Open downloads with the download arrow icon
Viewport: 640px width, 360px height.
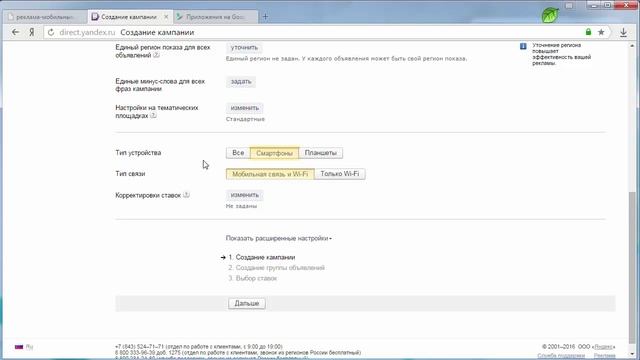(x=623, y=32)
